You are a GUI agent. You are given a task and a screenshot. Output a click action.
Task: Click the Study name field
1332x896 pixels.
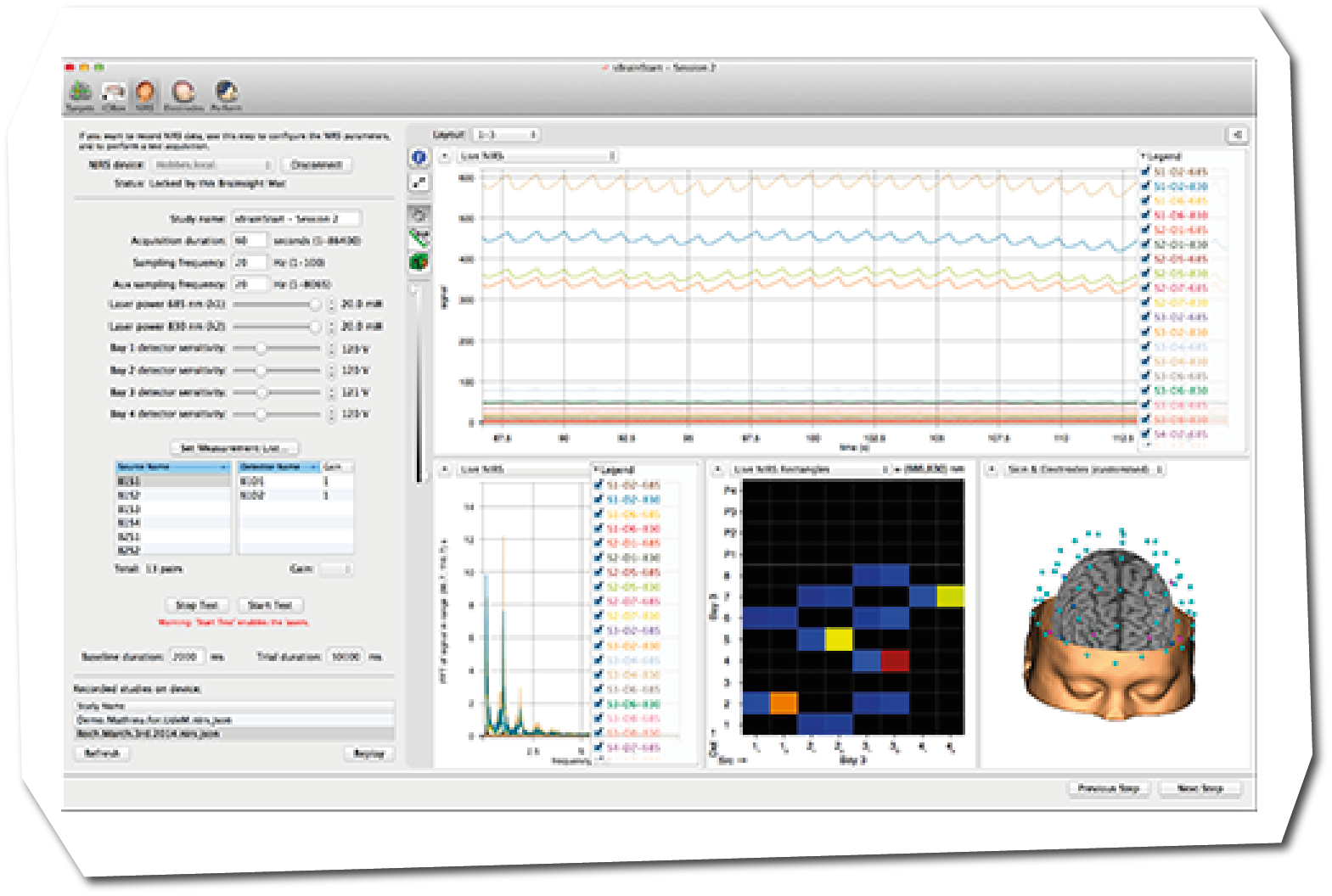point(296,218)
